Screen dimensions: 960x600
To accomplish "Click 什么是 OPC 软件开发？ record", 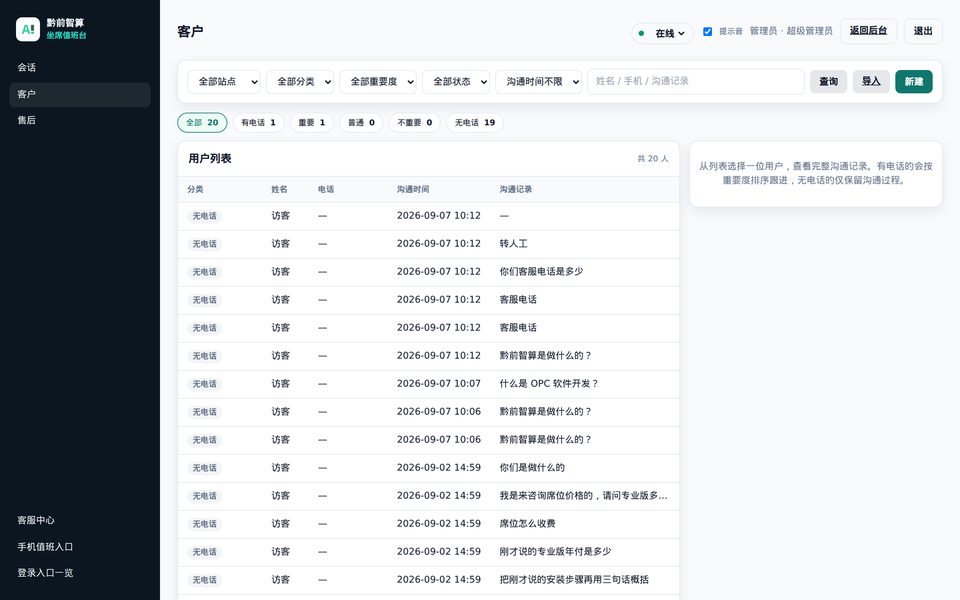I will (x=549, y=384).
